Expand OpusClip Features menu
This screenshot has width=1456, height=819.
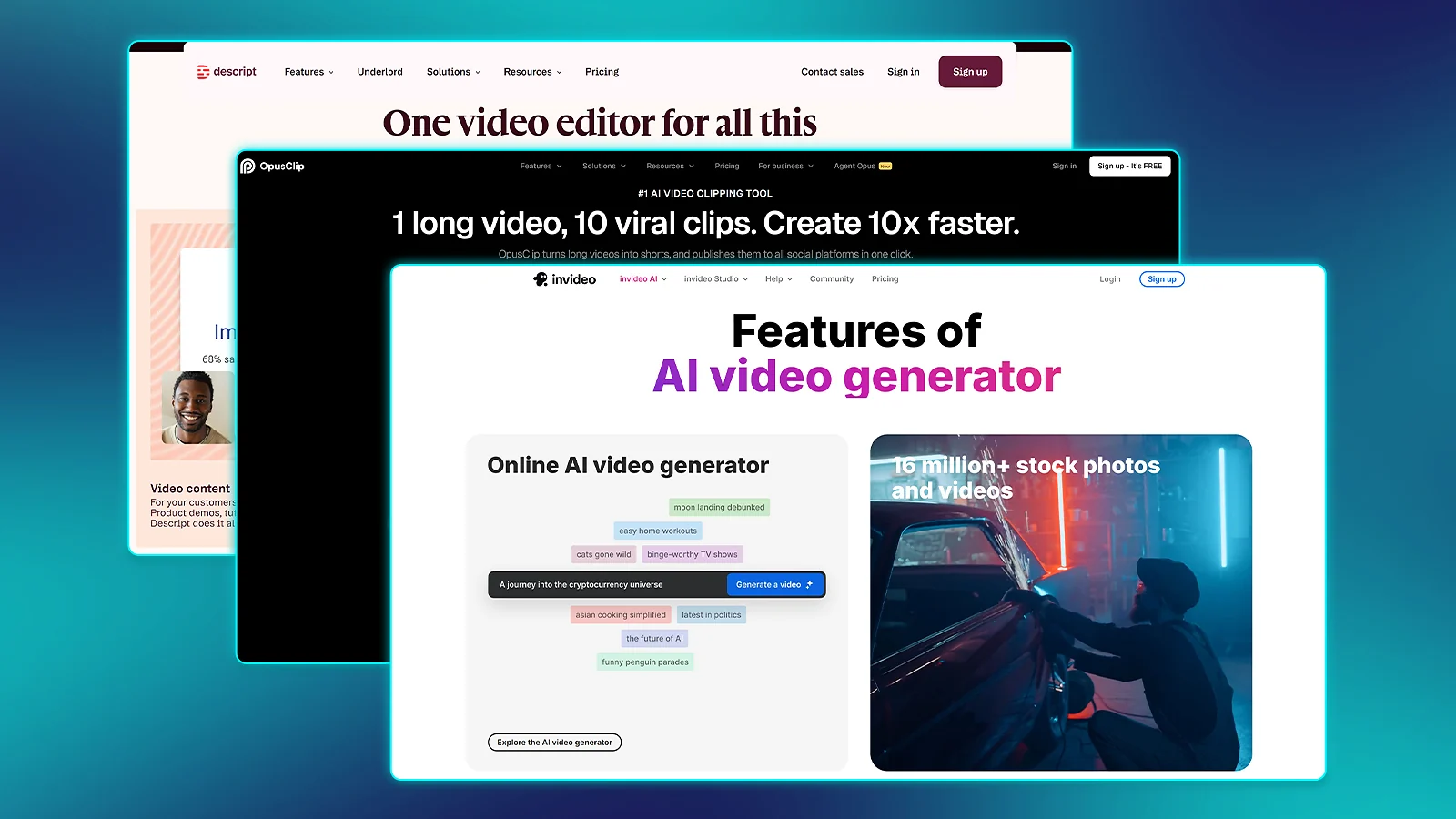541,167
